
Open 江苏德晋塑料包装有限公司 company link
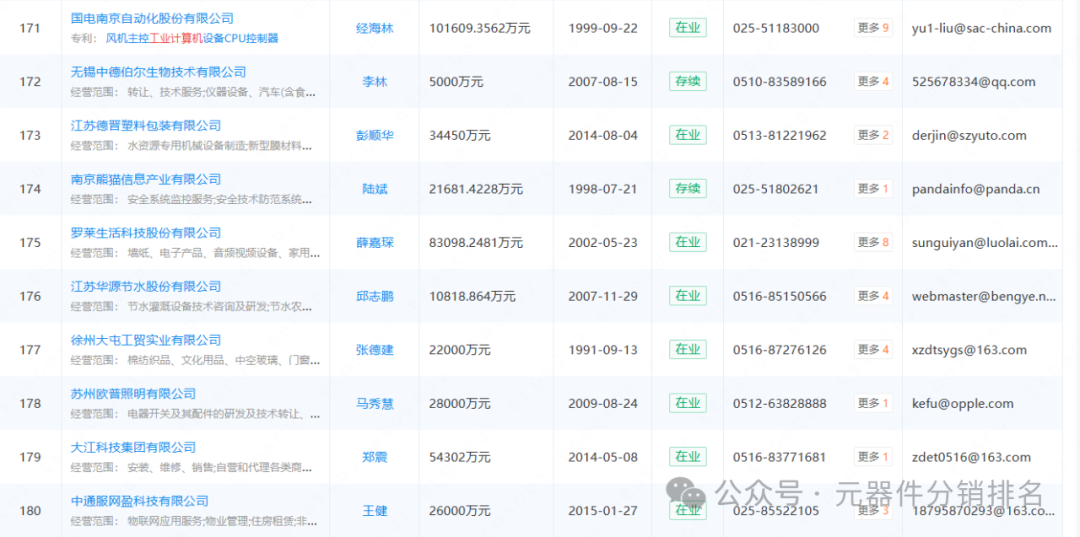[x=146, y=126]
